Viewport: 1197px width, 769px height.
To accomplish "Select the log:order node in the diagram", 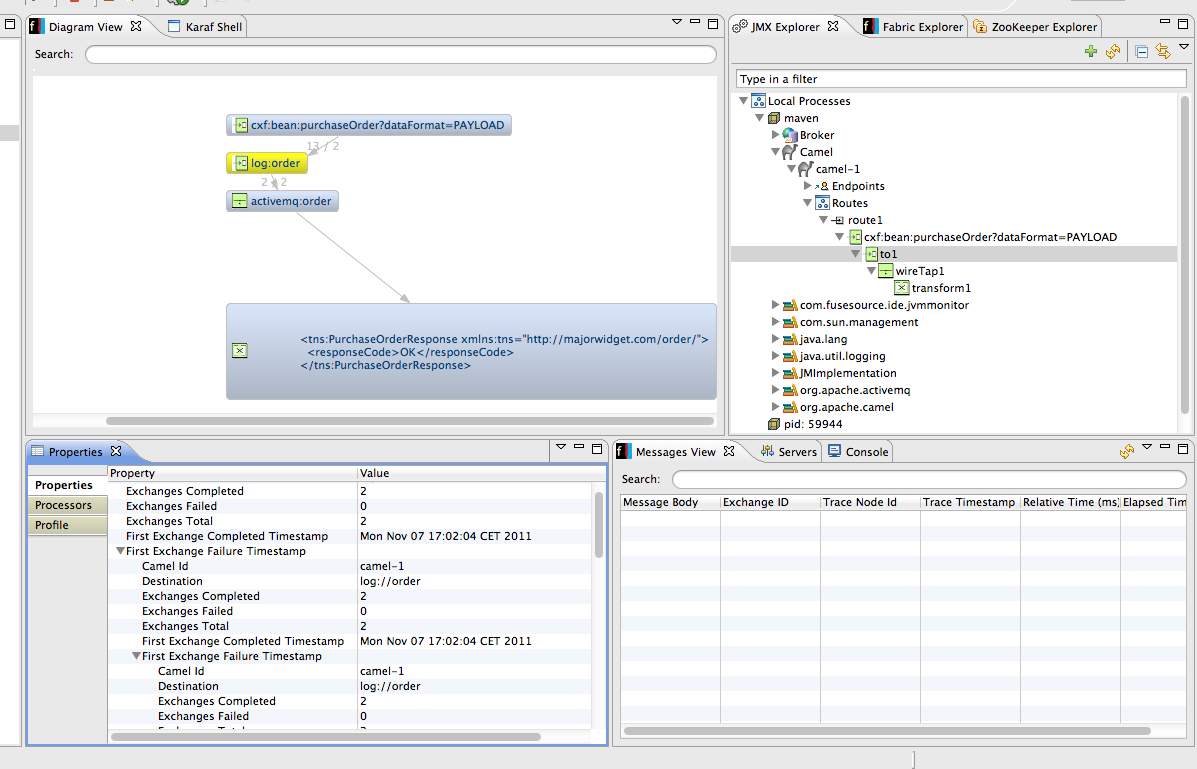I will pyautogui.click(x=267, y=163).
